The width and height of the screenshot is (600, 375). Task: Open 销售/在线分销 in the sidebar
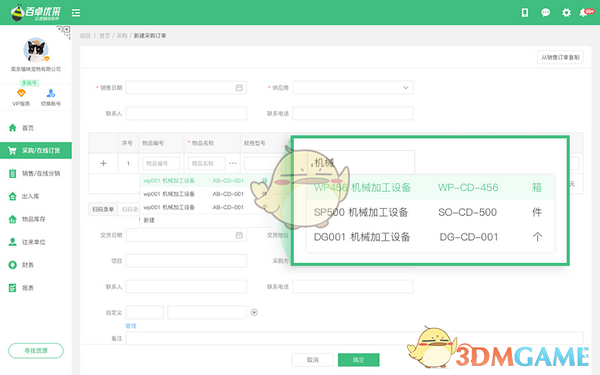tap(36, 173)
